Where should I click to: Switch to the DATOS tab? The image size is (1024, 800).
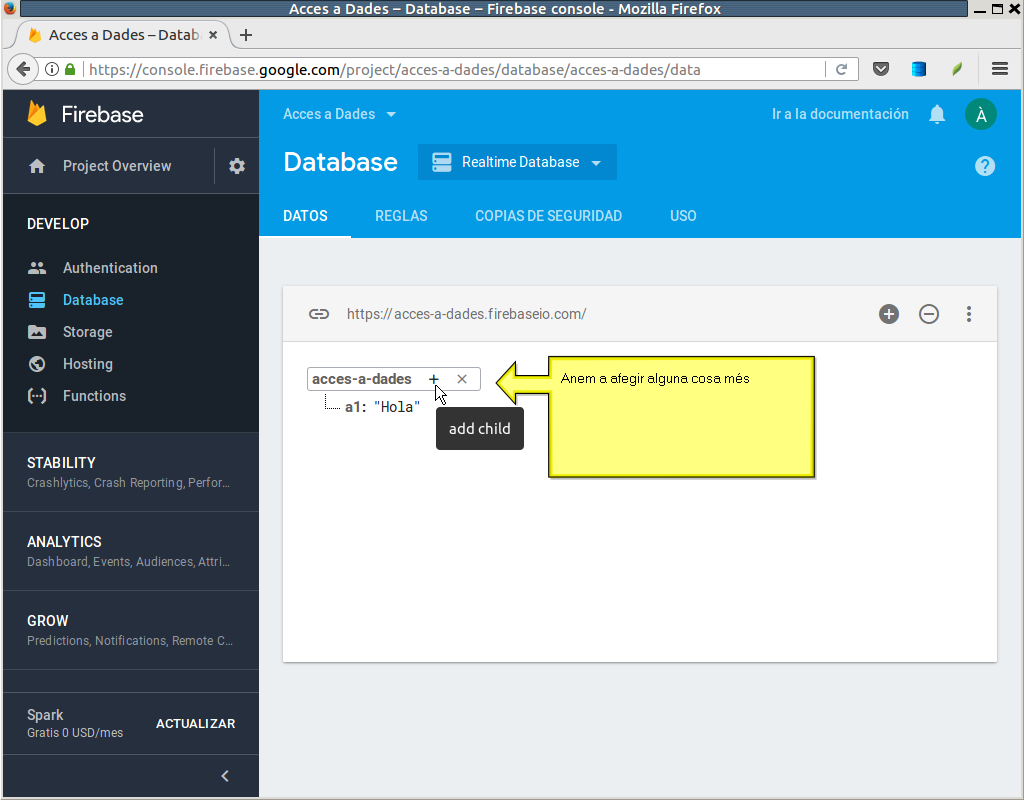pos(305,216)
